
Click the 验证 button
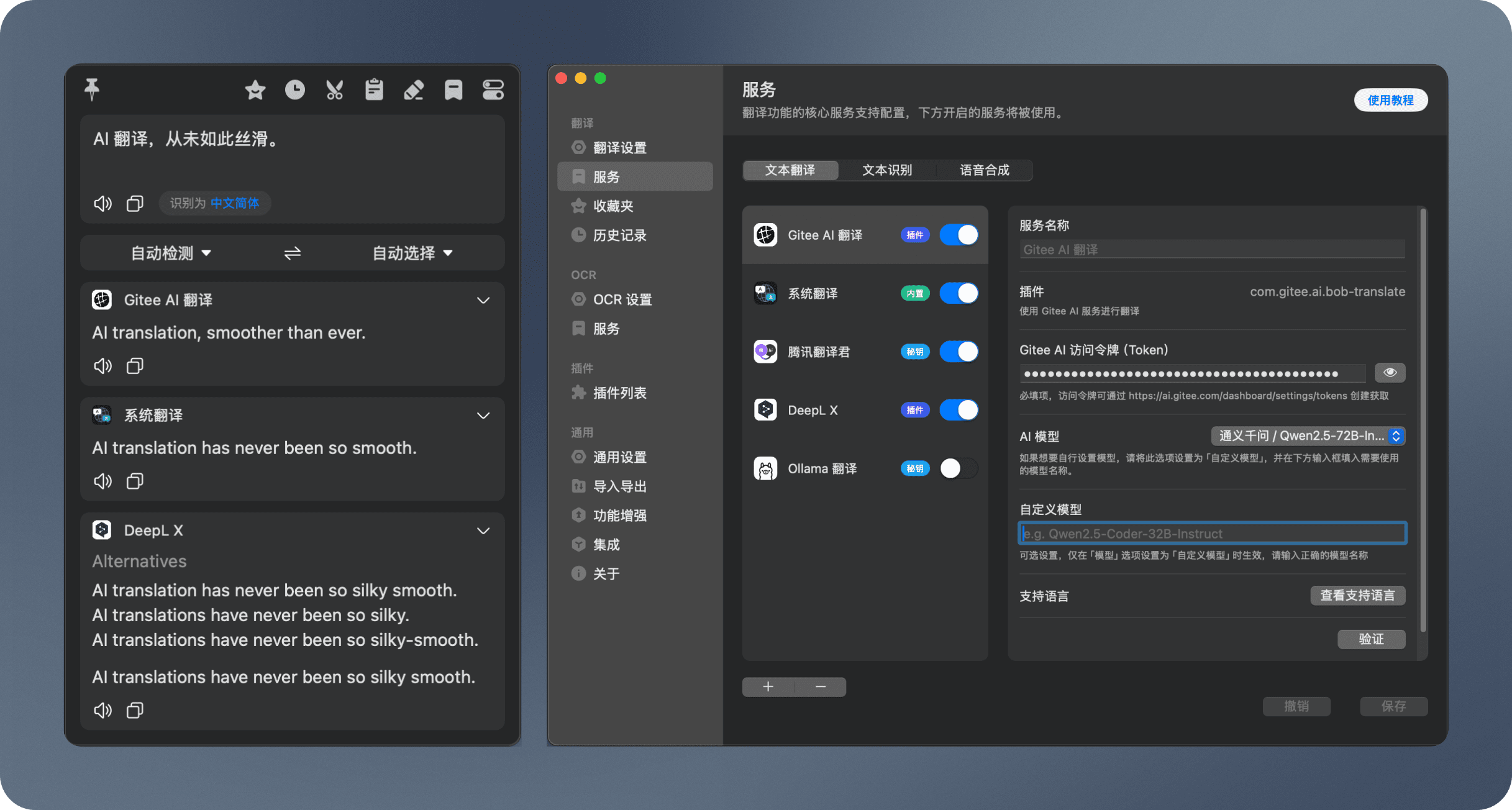(1371, 639)
